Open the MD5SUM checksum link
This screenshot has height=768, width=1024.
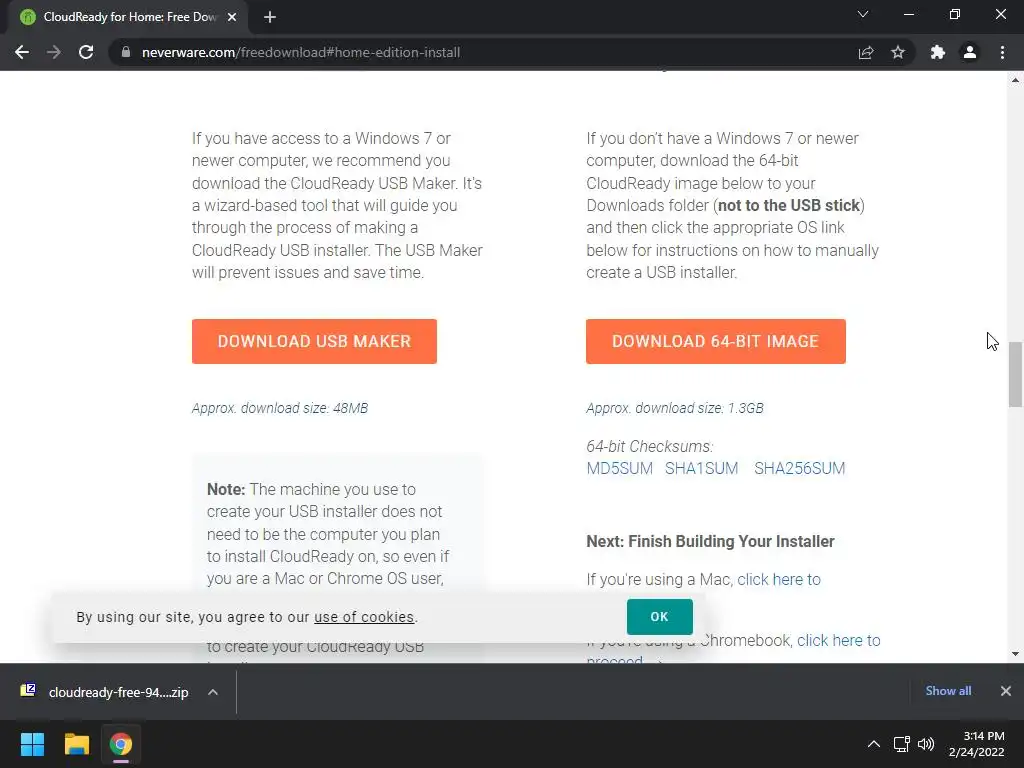pyautogui.click(x=619, y=468)
